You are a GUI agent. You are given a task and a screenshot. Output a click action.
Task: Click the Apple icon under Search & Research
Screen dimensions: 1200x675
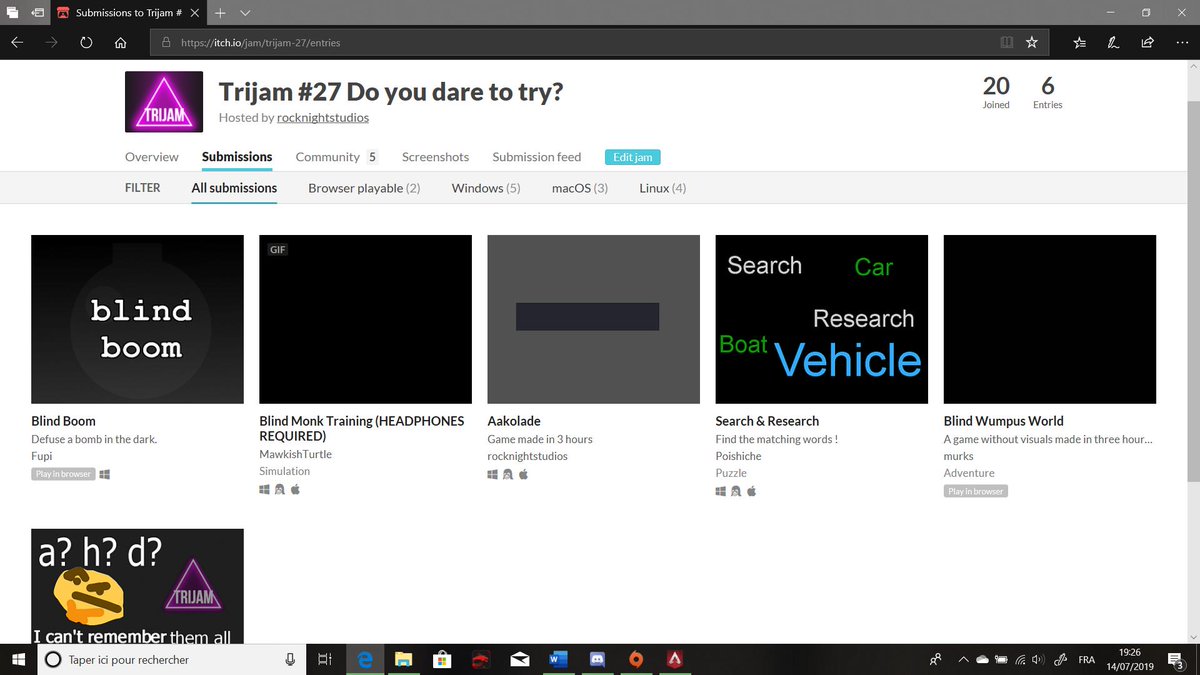click(x=752, y=491)
